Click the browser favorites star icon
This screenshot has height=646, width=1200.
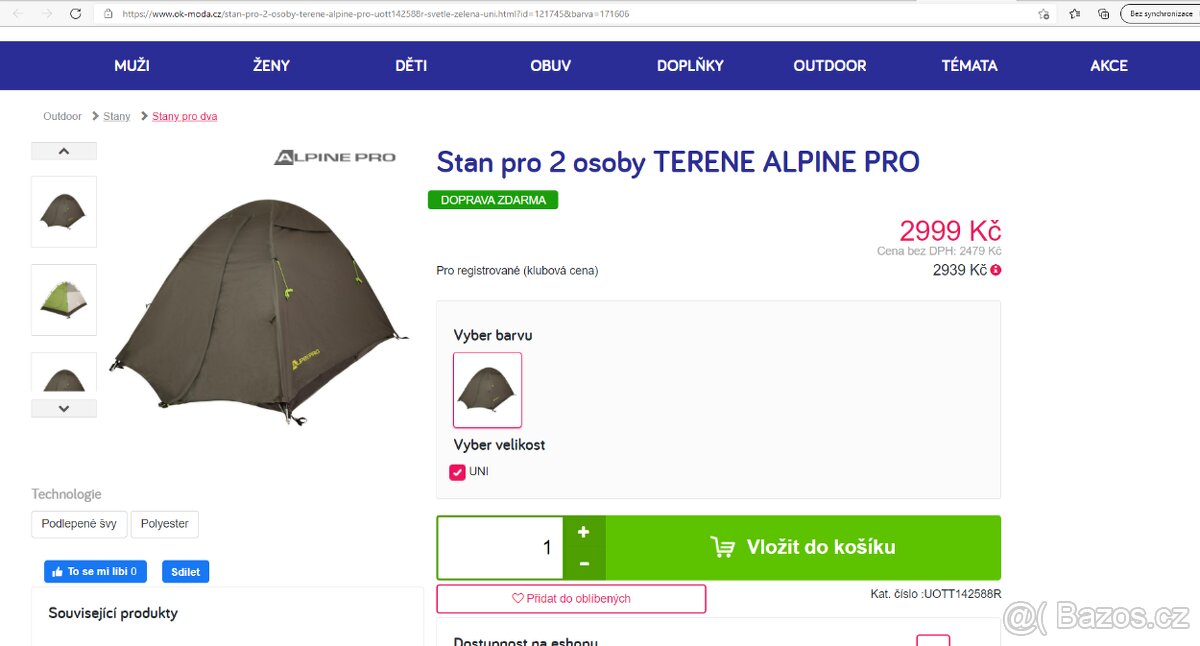(x=1044, y=13)
